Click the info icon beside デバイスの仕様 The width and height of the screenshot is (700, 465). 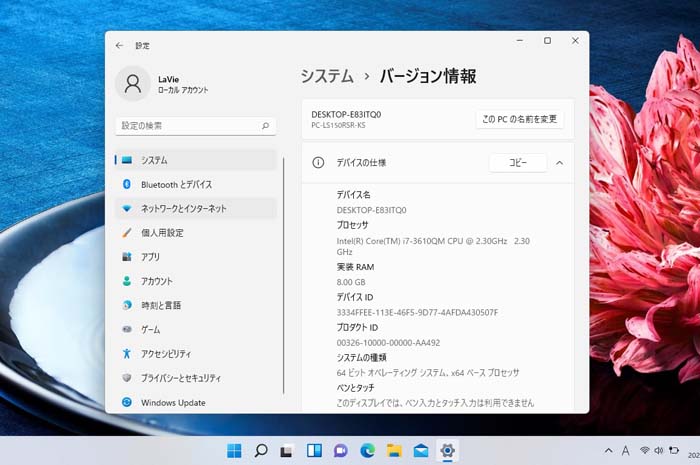318,162
